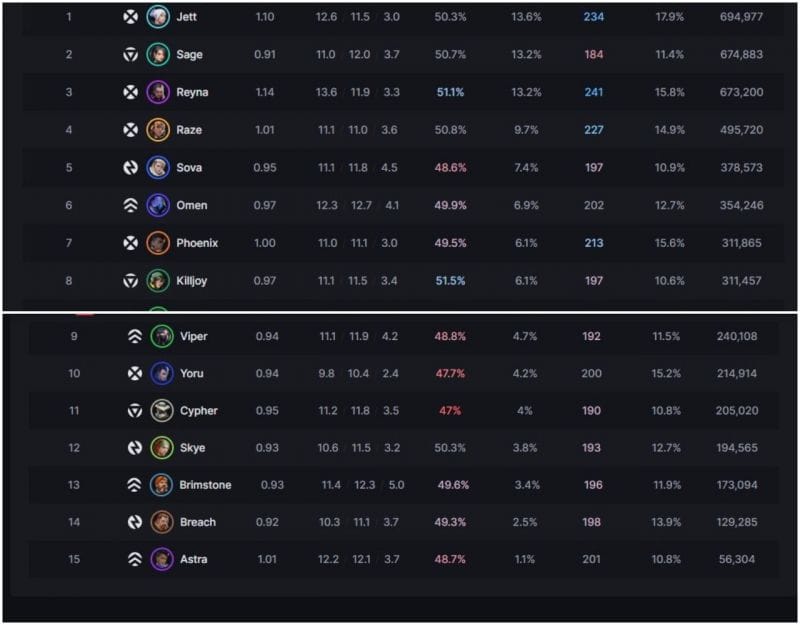Click Viper's agent portrait icon

coord(162,337)
